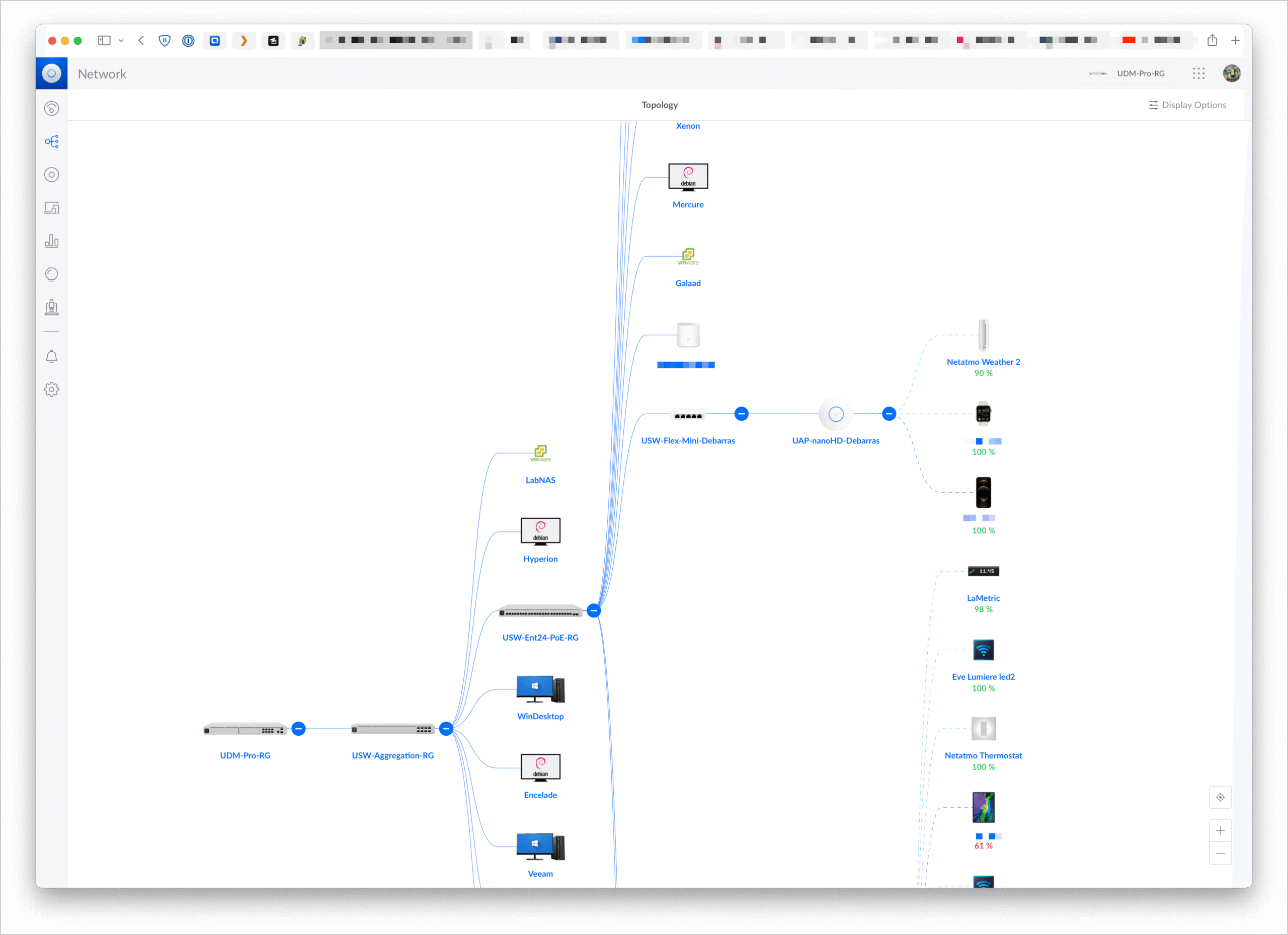Click the recenter topology map button

1220,798
